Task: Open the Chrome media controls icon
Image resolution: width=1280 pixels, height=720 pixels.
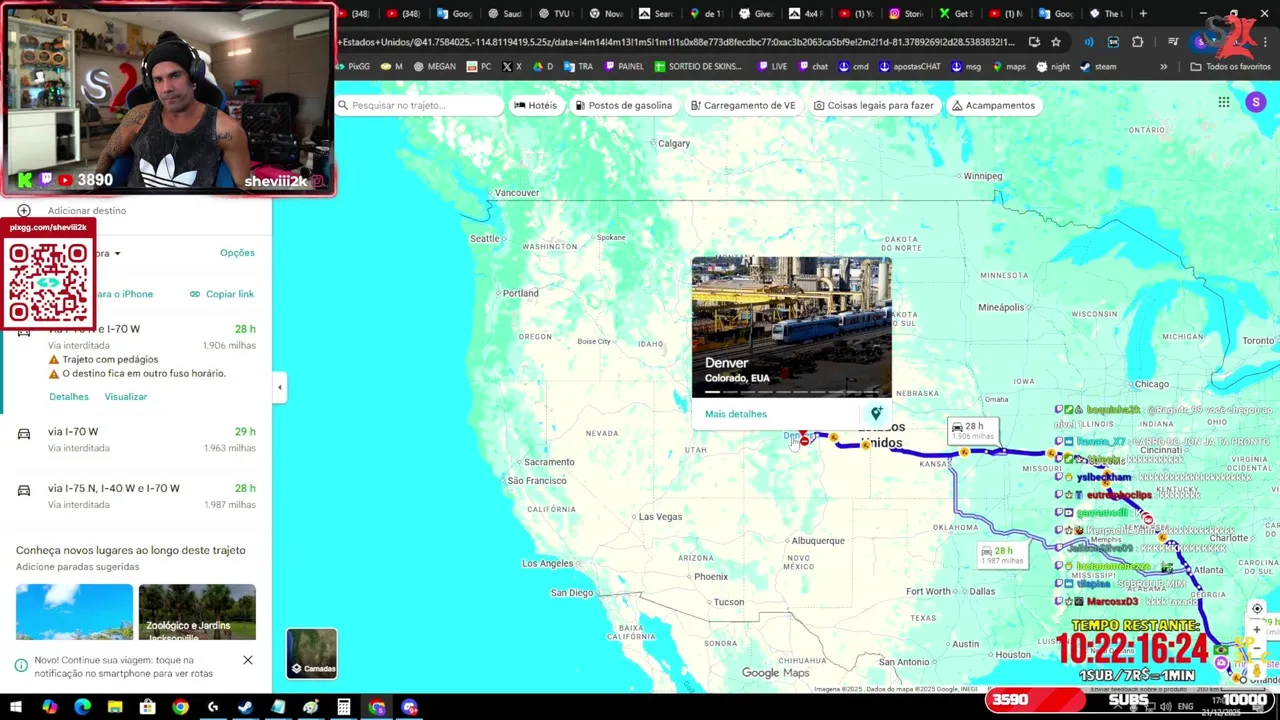Action: [1173, 42]
